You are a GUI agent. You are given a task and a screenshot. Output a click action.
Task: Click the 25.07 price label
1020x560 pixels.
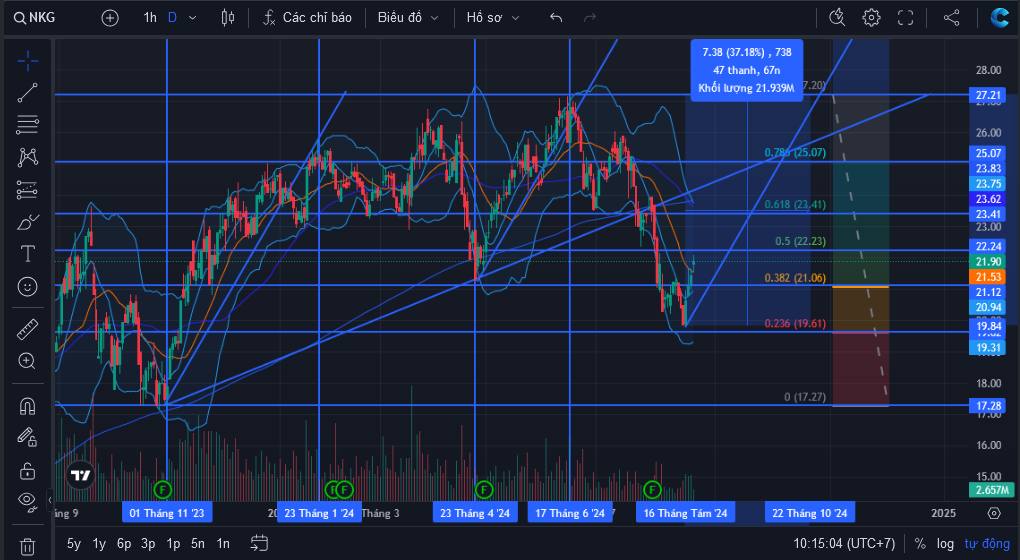pos(987,153)
